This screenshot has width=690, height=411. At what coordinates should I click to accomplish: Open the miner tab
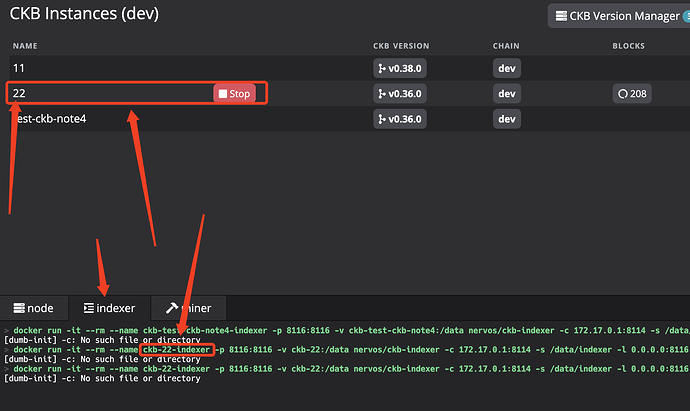coord(189,308)
